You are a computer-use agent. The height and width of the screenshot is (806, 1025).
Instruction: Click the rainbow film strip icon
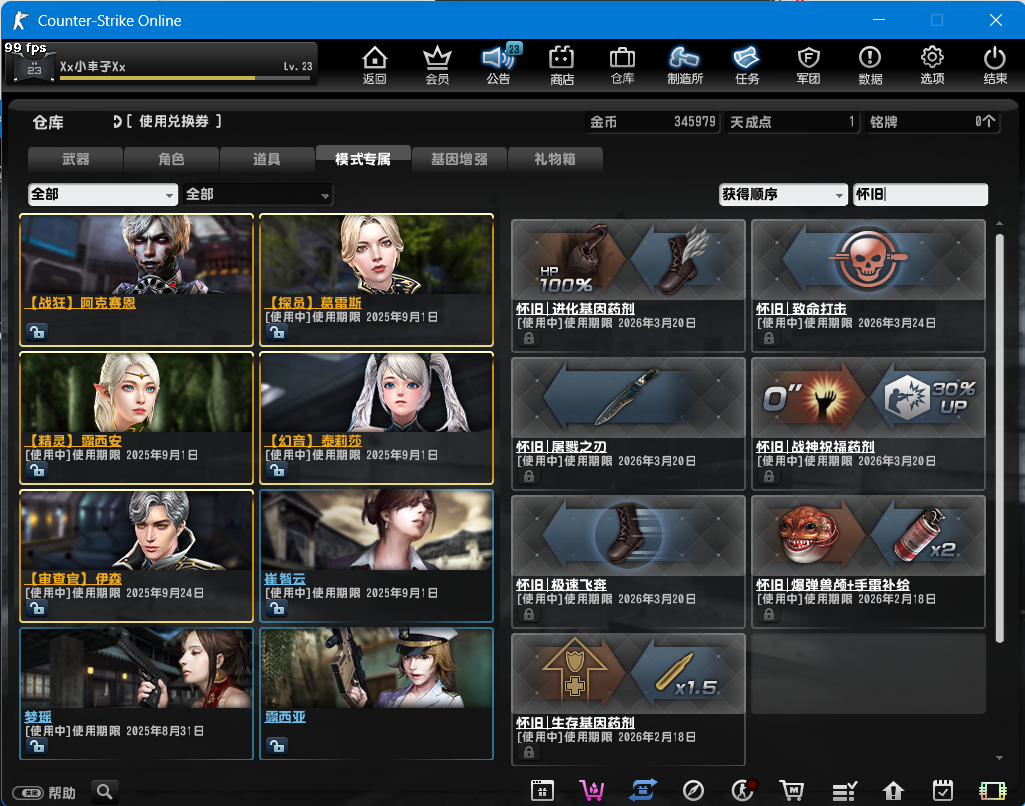pos(992,791)
